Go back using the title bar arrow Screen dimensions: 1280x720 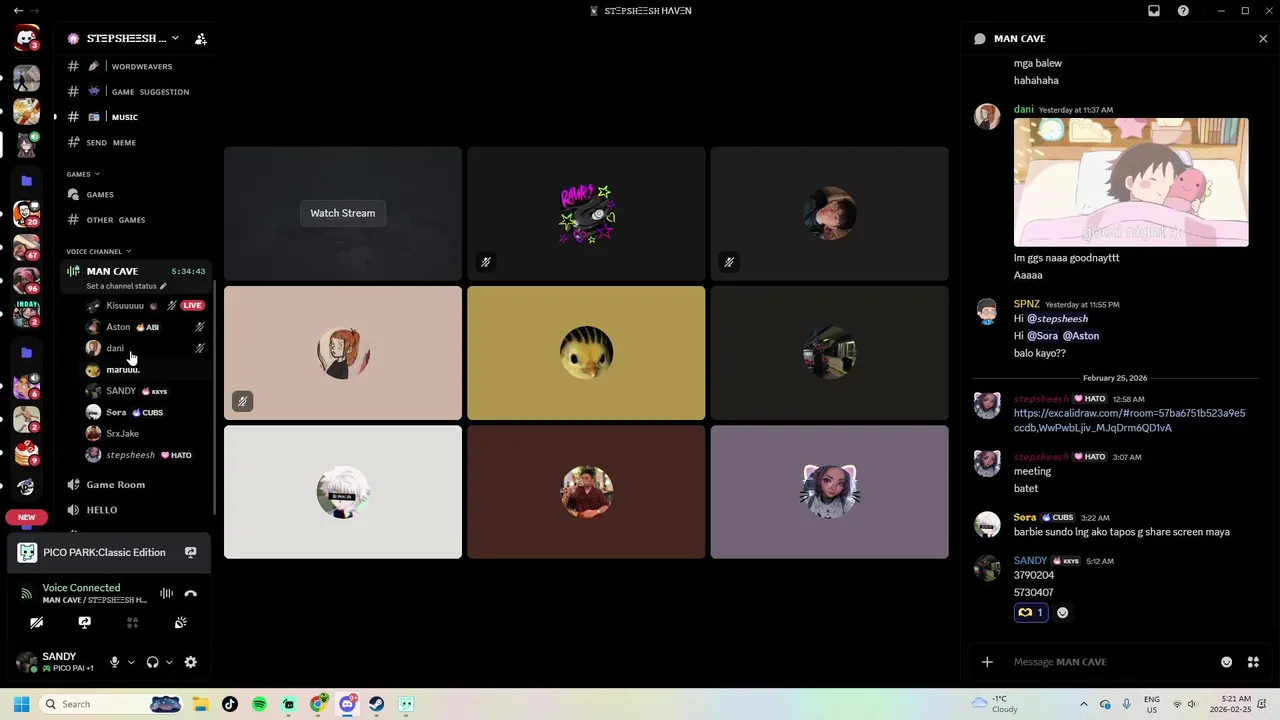point(18,11)
